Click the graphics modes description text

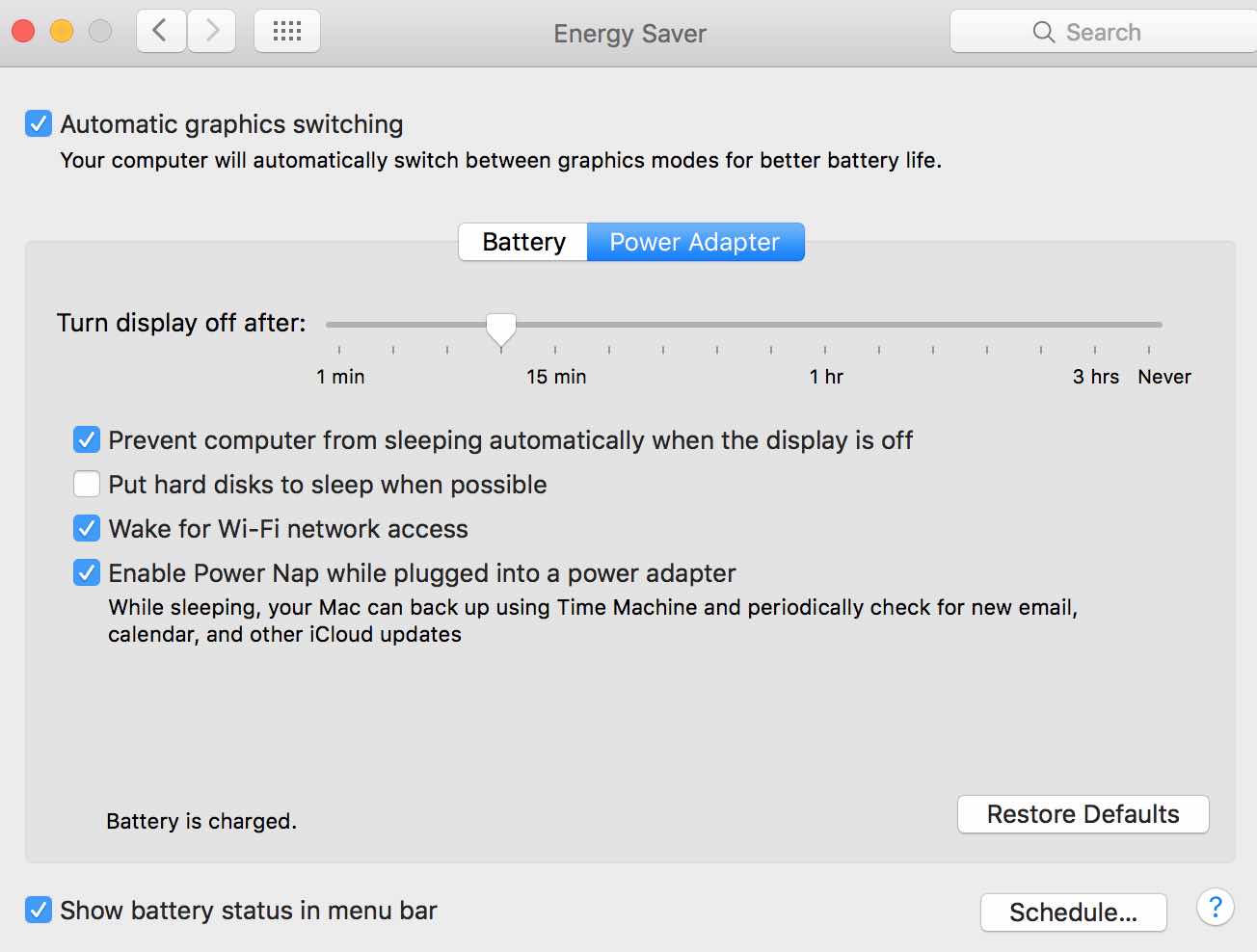(500, 160)
